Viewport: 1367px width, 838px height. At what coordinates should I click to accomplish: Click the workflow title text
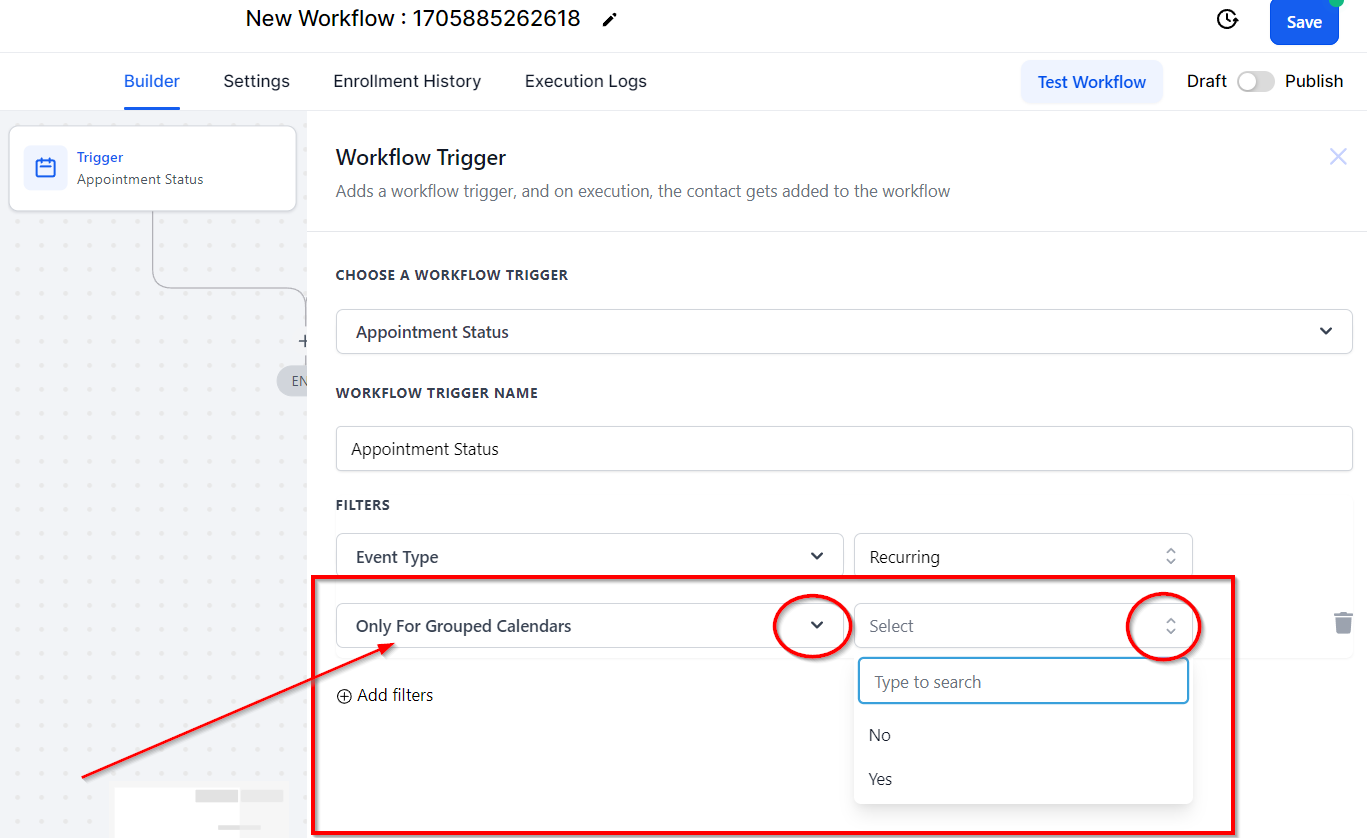[x=413, y=18]
